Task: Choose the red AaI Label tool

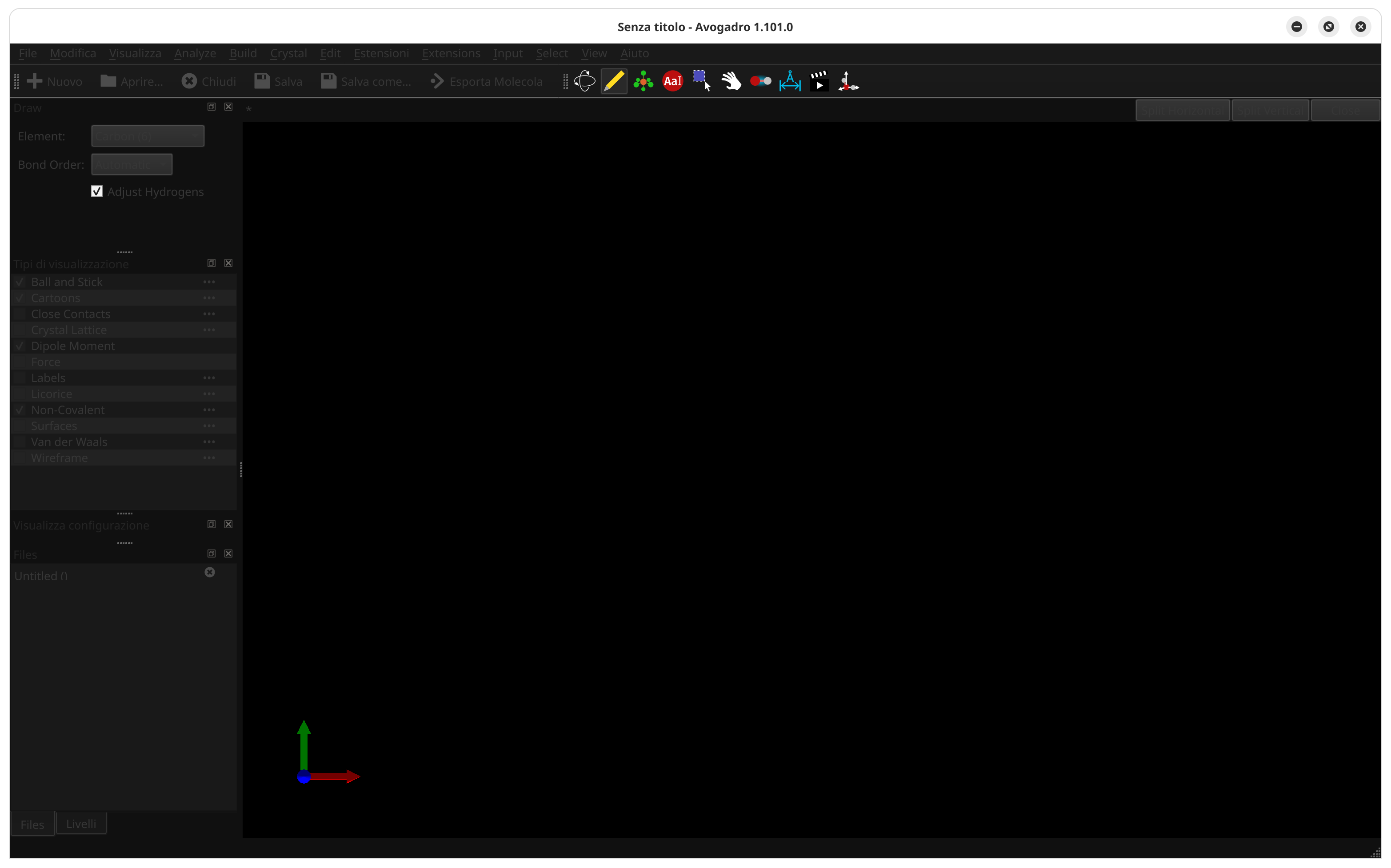Action: [672, 81]
